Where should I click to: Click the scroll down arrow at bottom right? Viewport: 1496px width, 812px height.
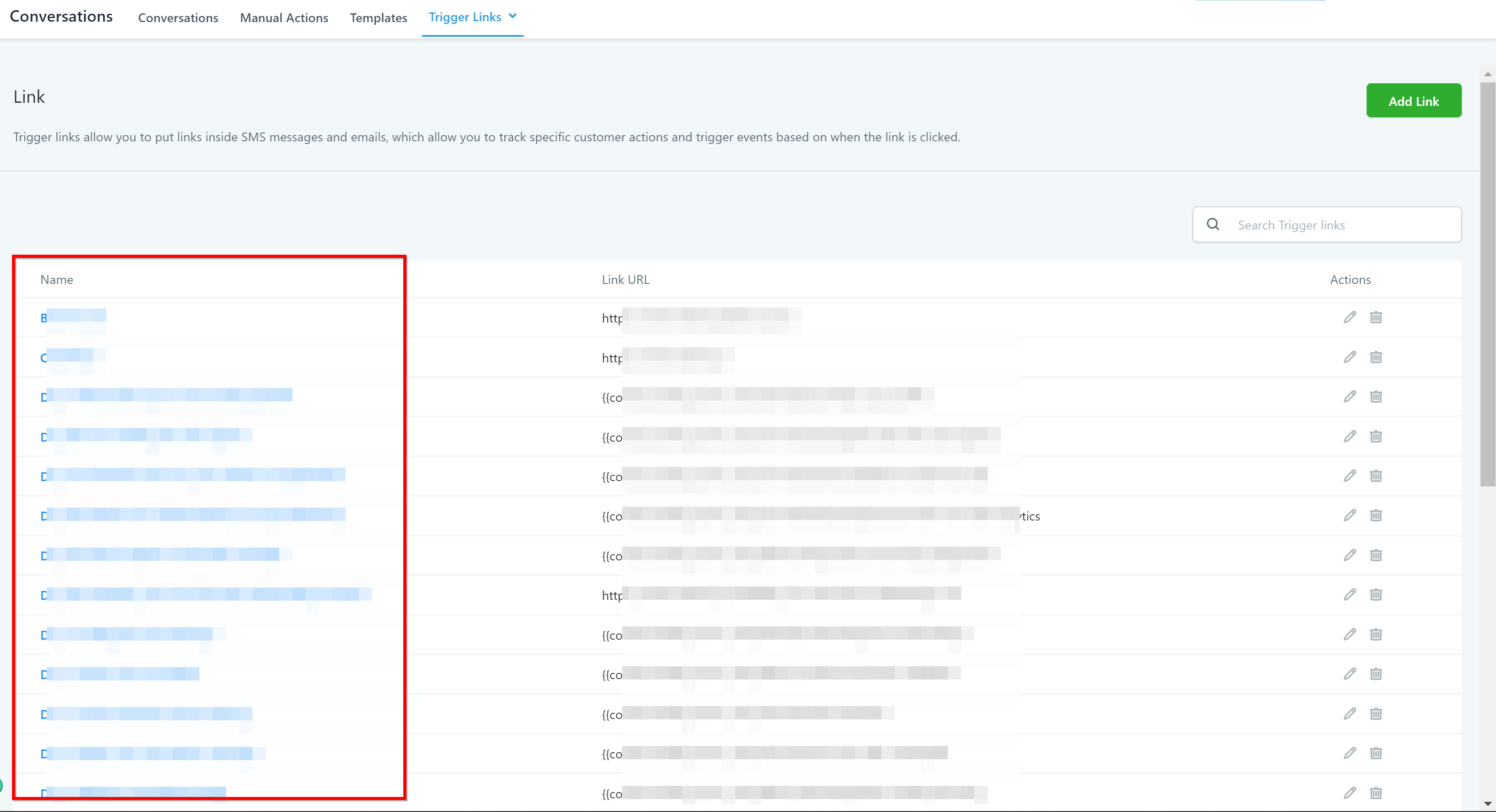(1487, 804)
